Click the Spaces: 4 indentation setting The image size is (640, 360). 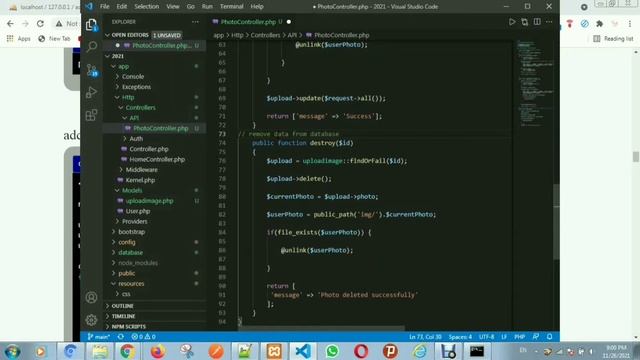tap(460, 337)
